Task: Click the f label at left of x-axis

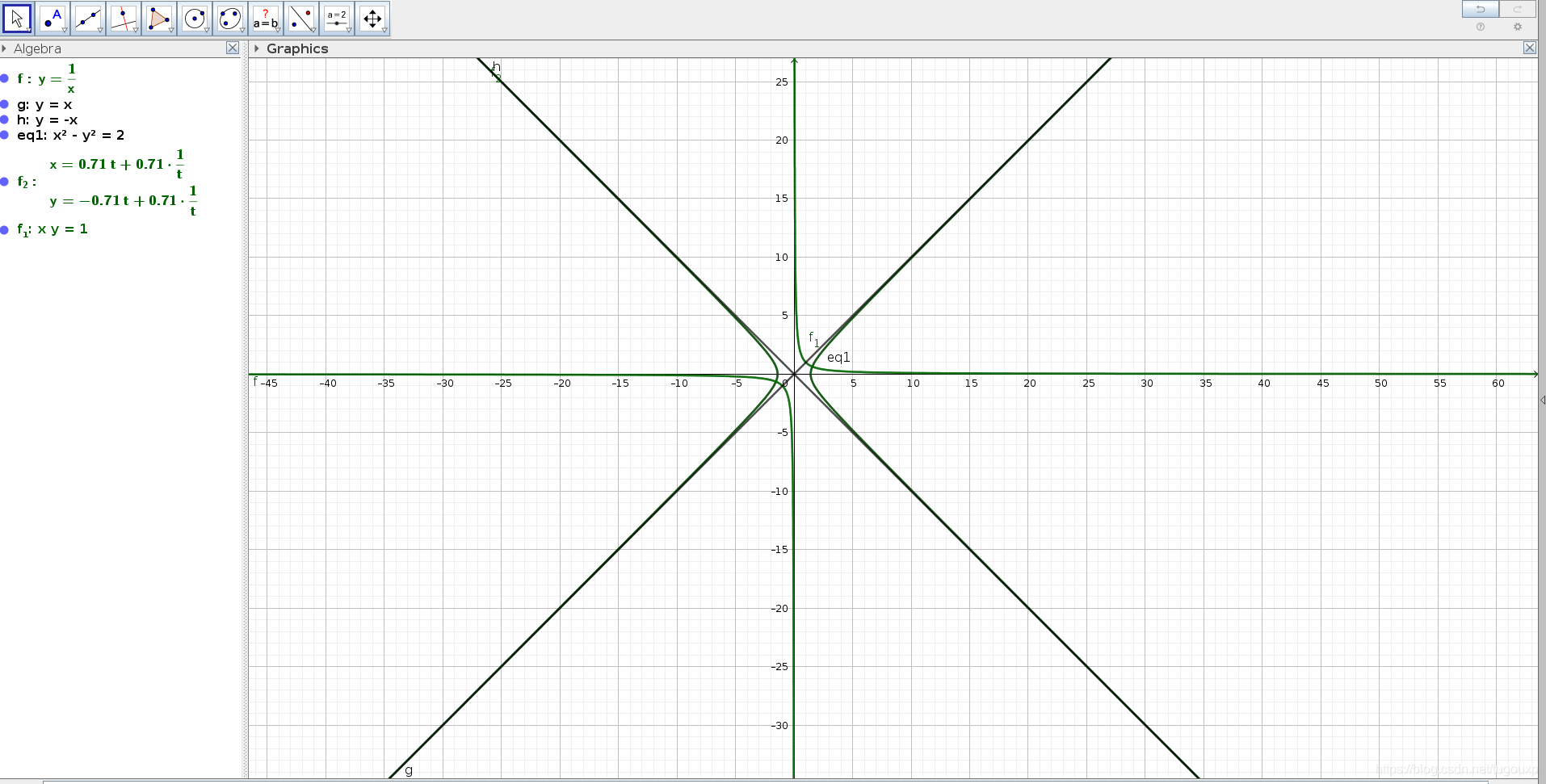Action: [255, 381]
